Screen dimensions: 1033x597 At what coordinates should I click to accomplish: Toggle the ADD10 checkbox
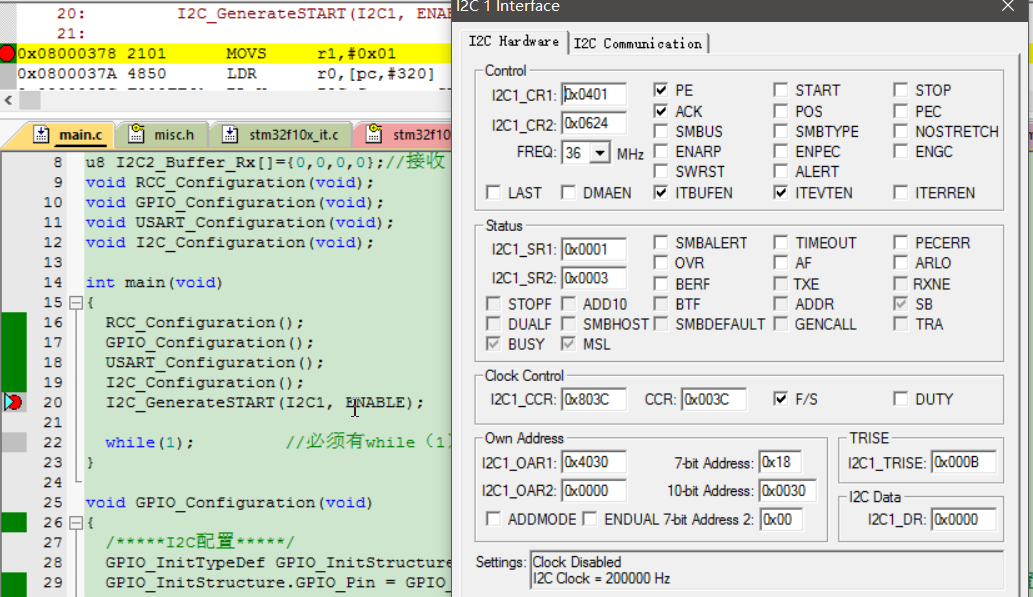point(568,304)
